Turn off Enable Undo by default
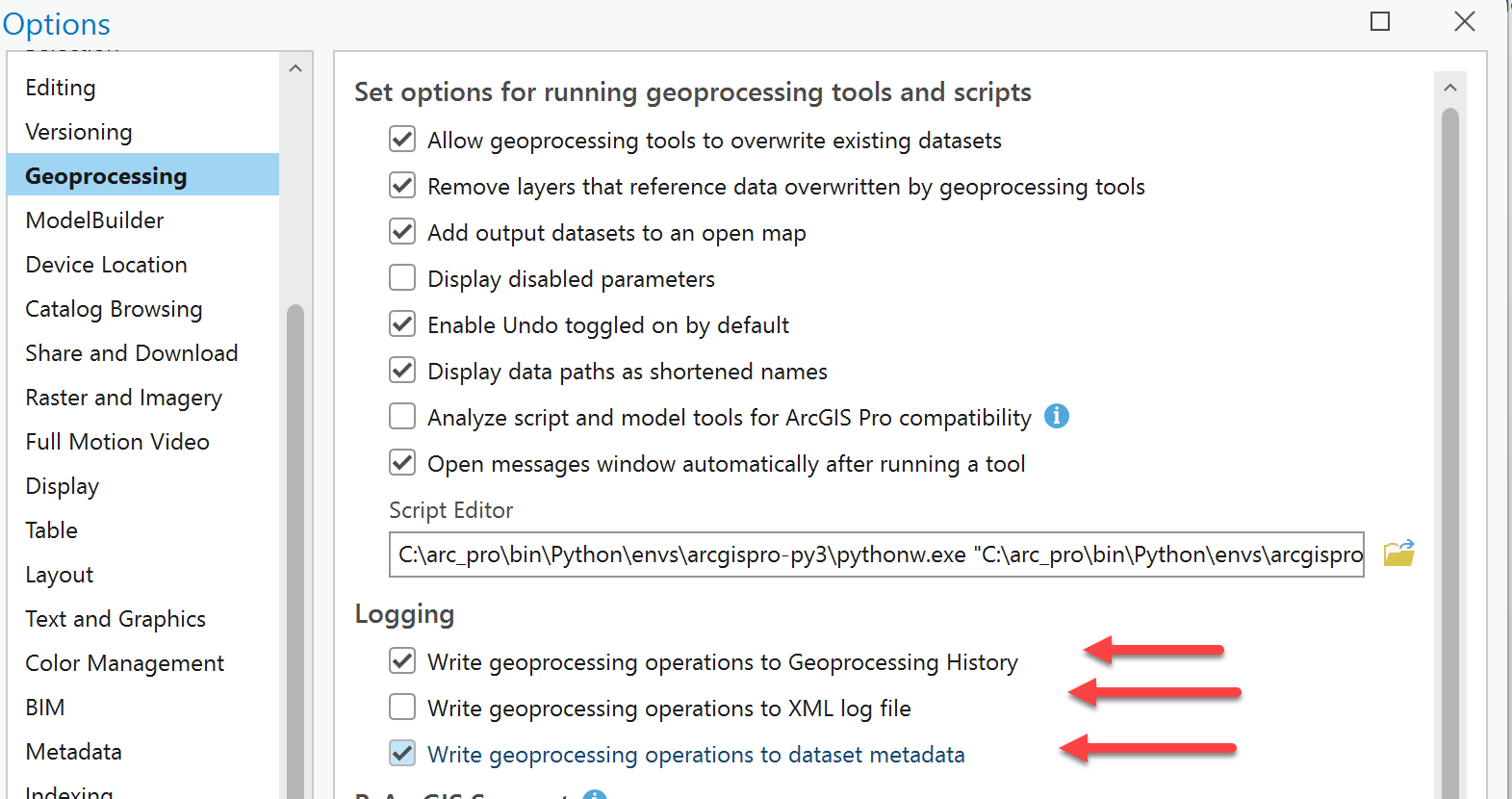 (x=402, y=323)
